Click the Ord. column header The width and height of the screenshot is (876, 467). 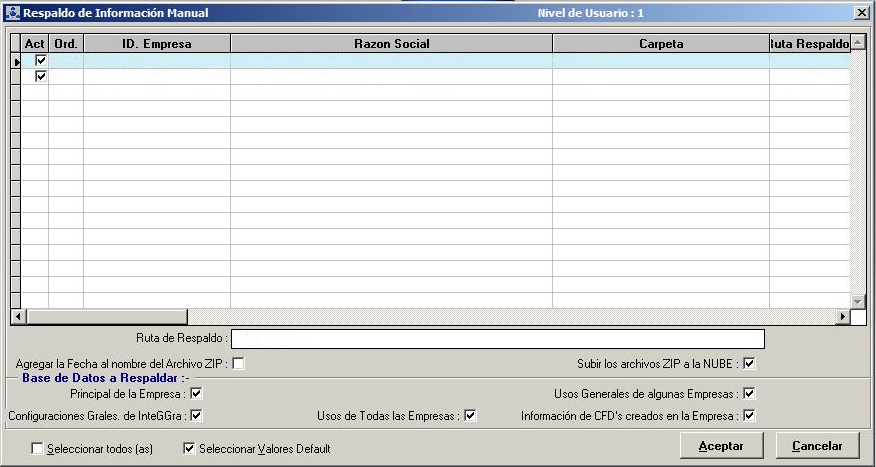point(65,44)
